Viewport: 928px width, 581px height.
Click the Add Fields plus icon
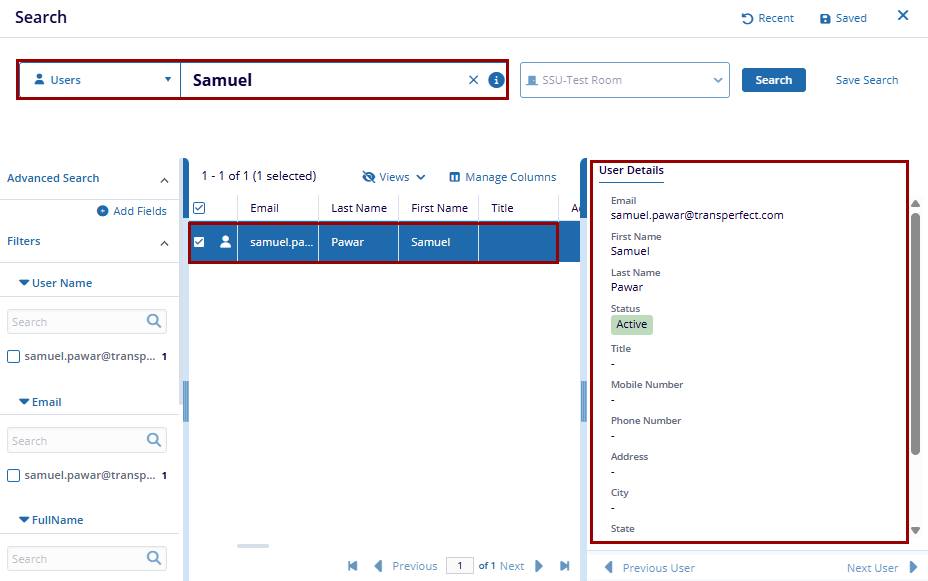[103, 211]
